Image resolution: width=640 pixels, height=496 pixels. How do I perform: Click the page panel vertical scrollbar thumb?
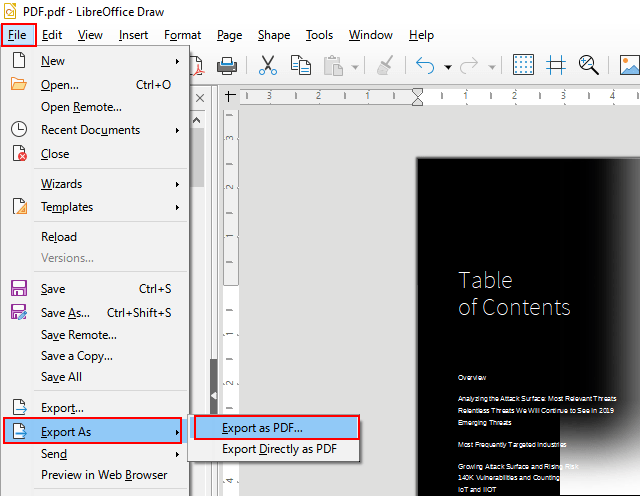coord(198,157)
